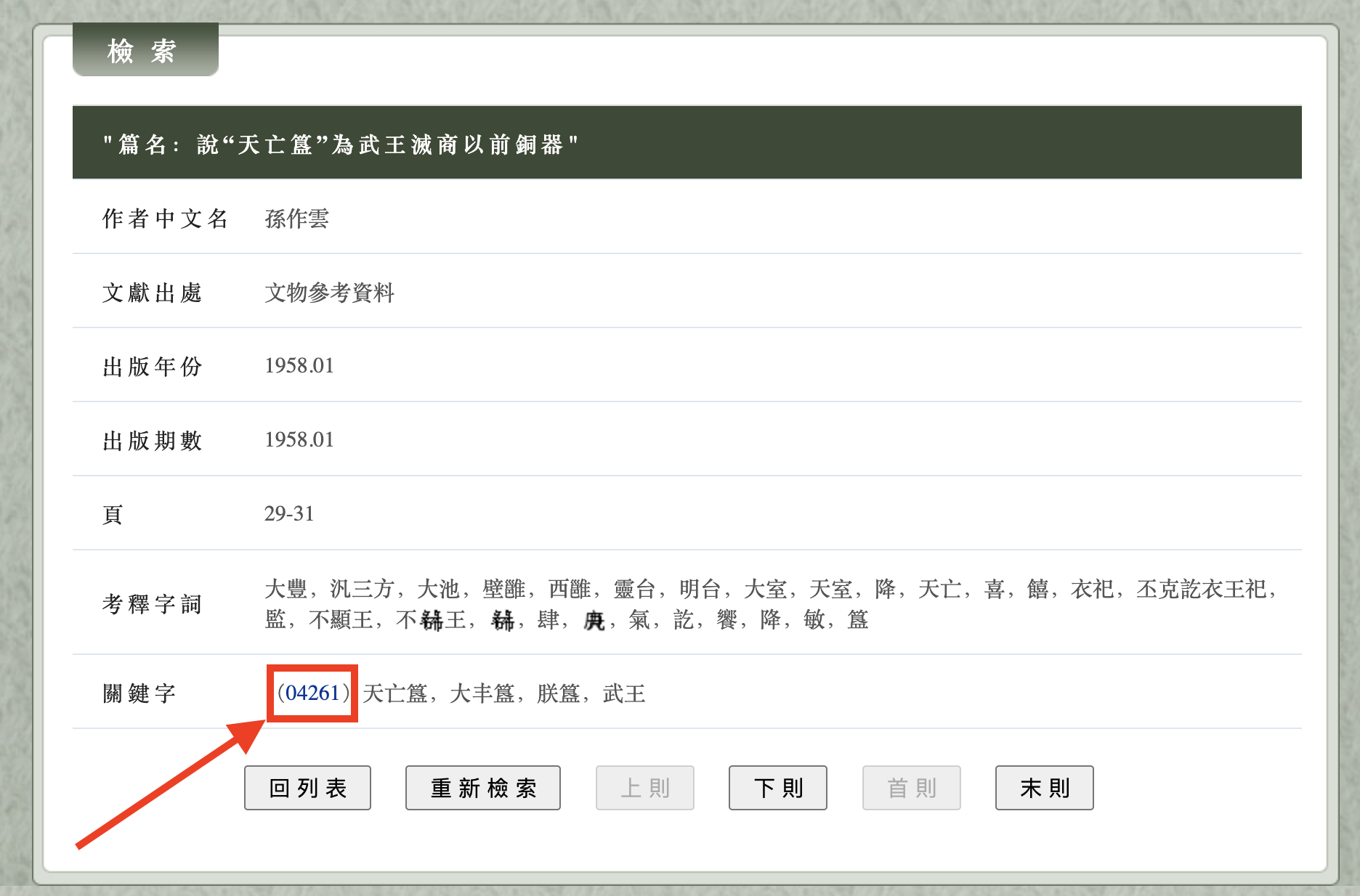
Task: Click the keyword text 天亡簋
Action: (395, 693)
